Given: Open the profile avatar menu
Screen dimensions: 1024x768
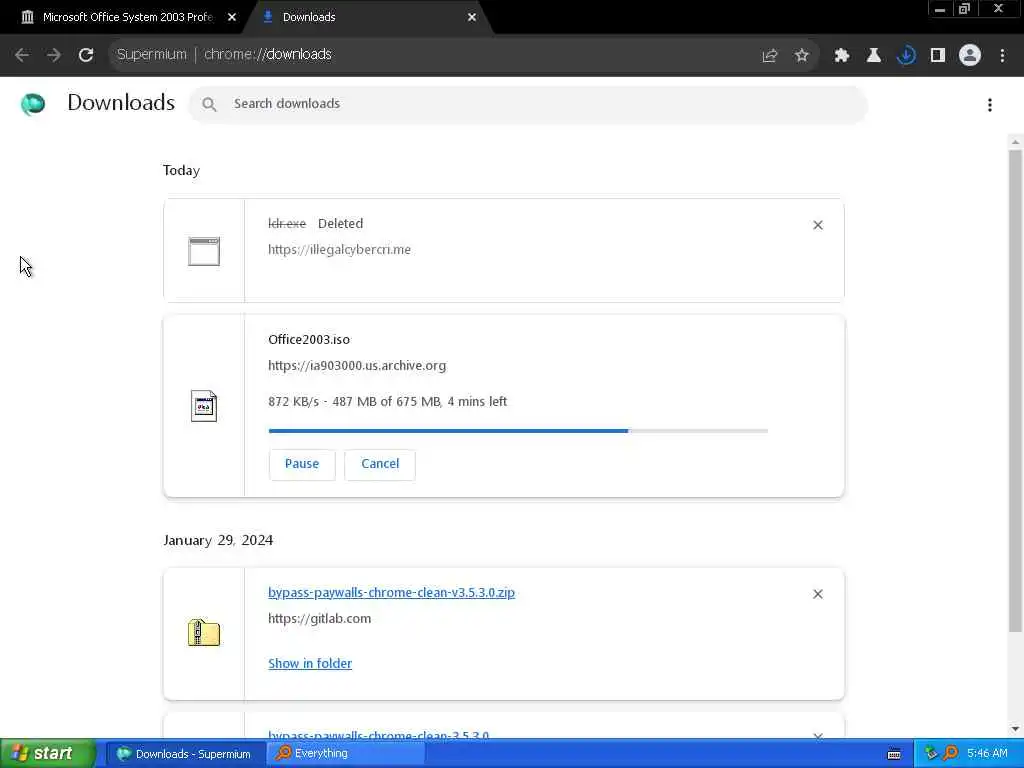Looking at the screenshot, I should coord(970,56).
